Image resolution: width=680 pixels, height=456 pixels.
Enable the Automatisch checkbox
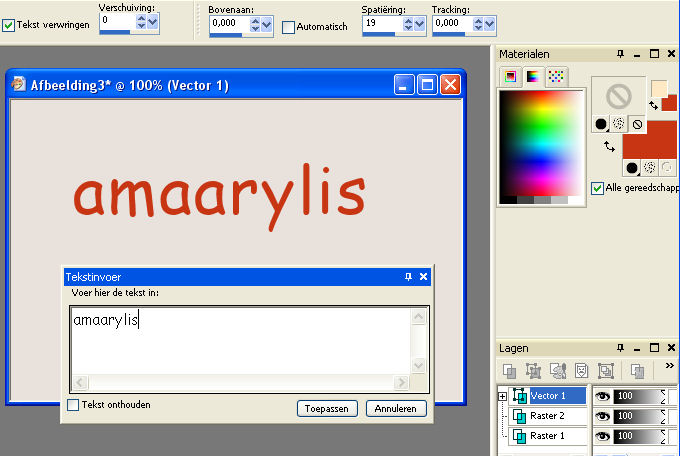pos(288,27)
